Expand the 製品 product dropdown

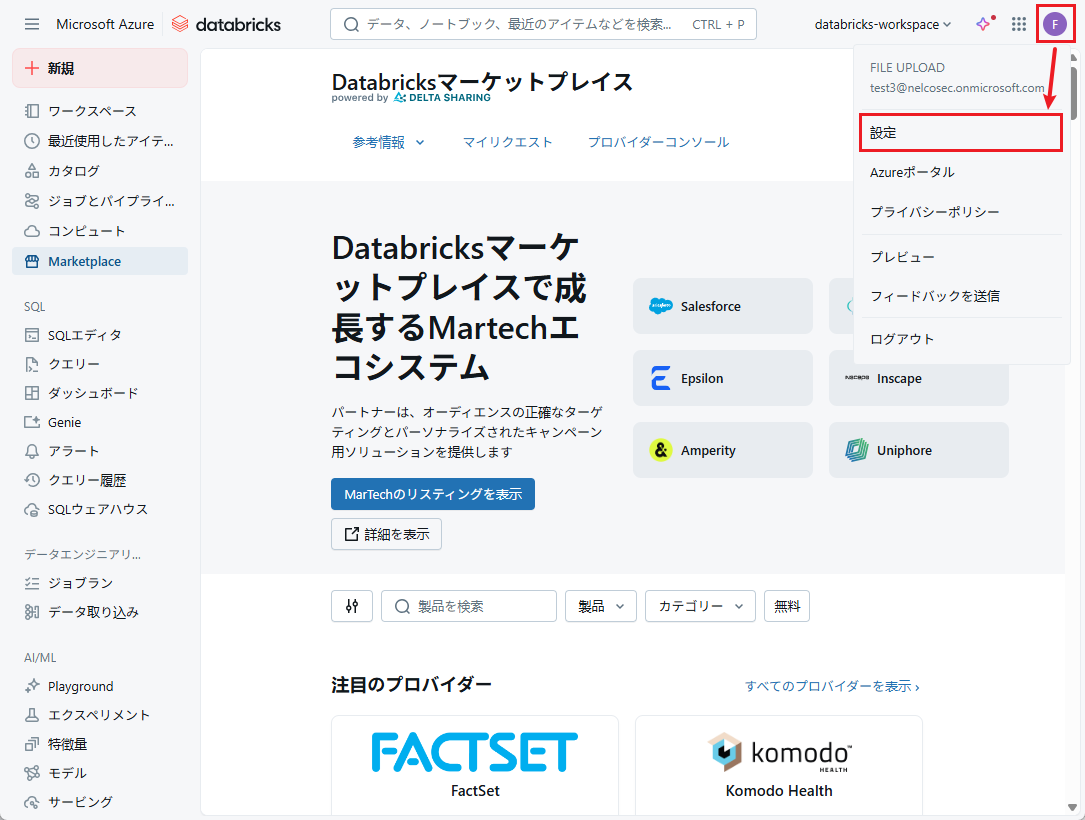601,606
